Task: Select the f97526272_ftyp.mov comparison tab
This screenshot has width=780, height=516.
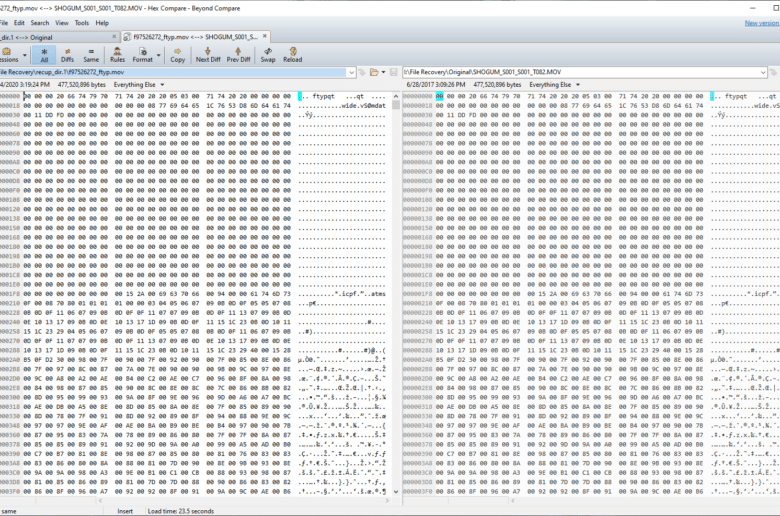Action: coord(195,37)
